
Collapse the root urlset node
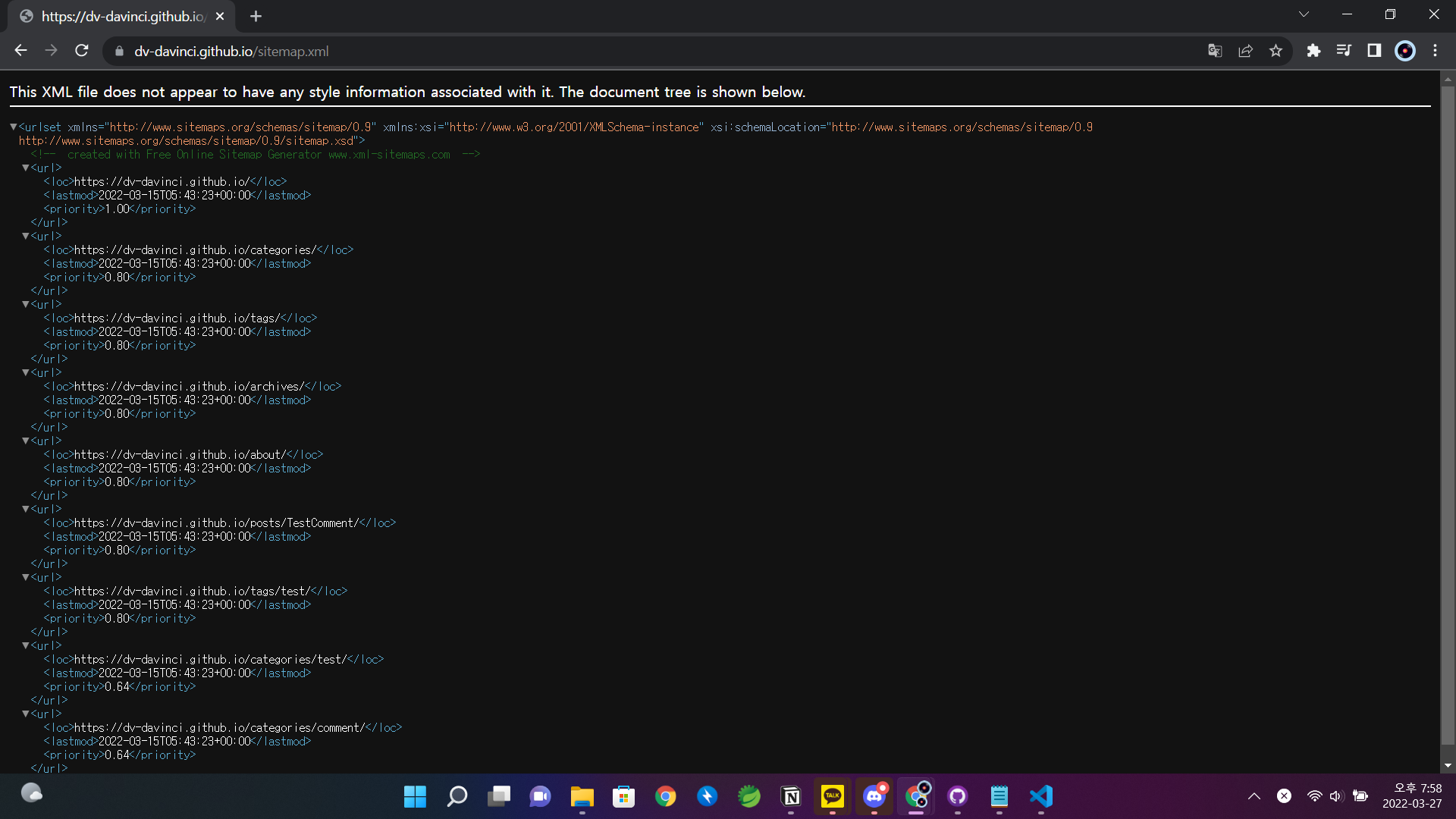[x=13, y=127]
